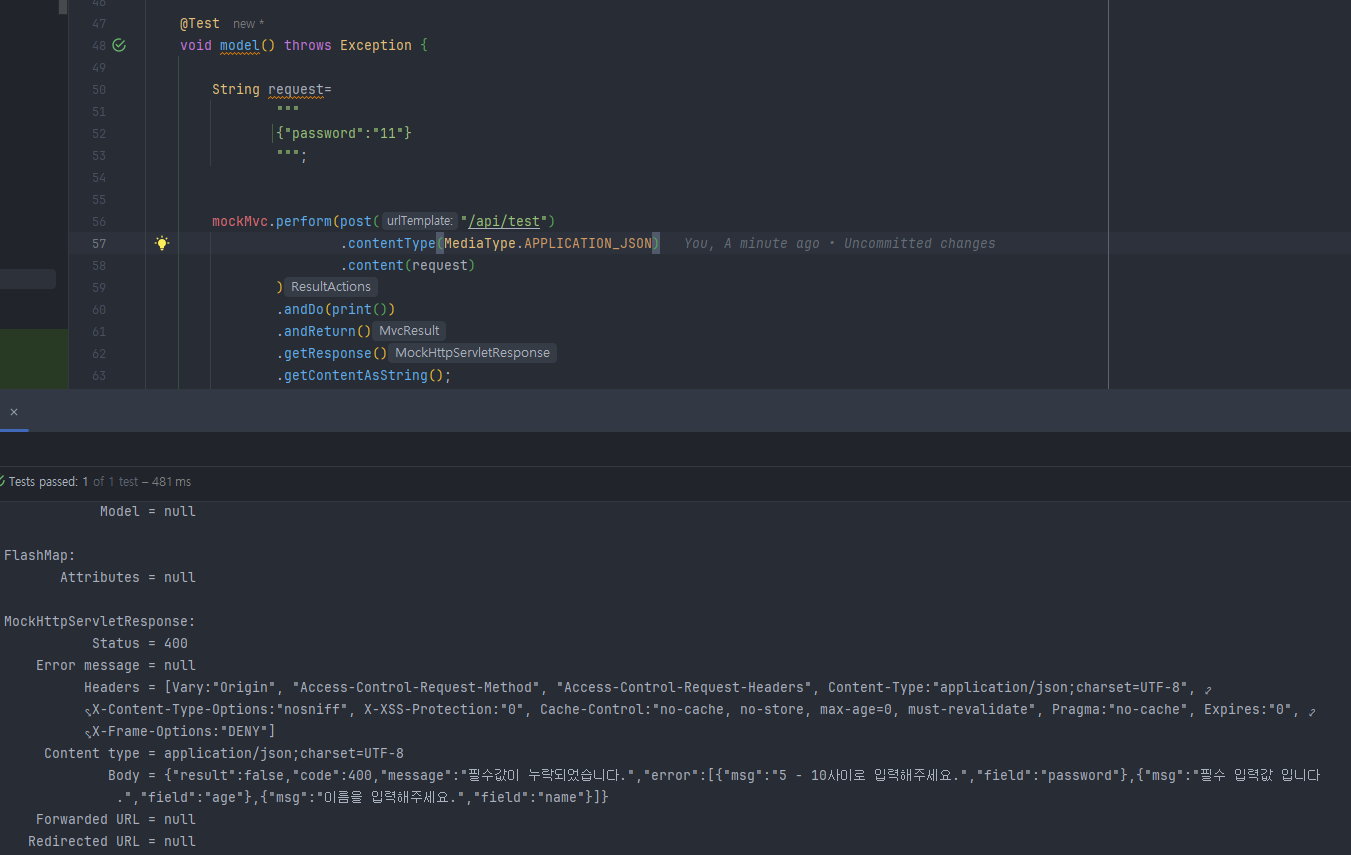This screenshot has width=1351, height=855.
Task: Click the urlTemplate: inlay hint
Action: point(420,221)
